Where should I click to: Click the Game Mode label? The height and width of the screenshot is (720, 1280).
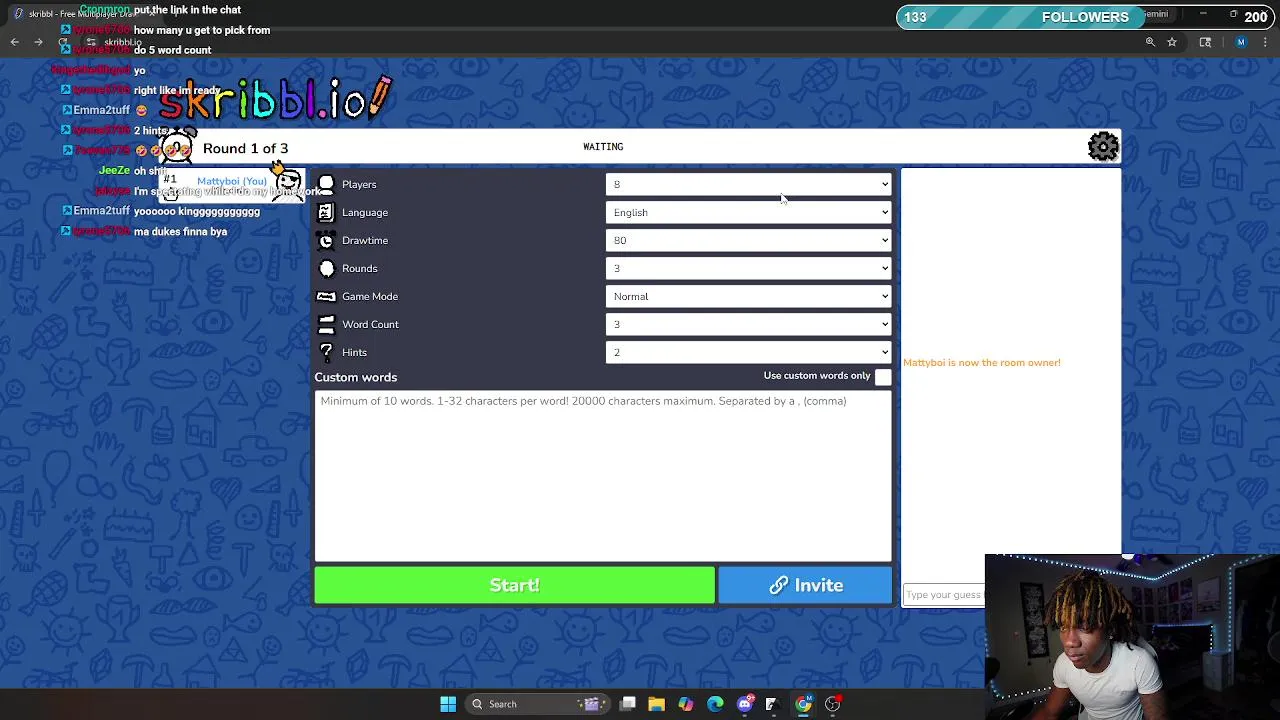point(370,296)
